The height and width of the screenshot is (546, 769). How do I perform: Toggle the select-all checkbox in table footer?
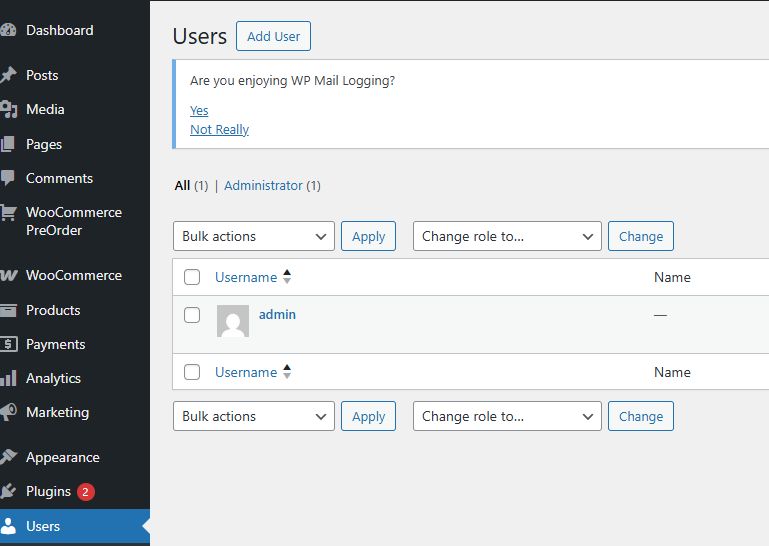tap(192, 372)
